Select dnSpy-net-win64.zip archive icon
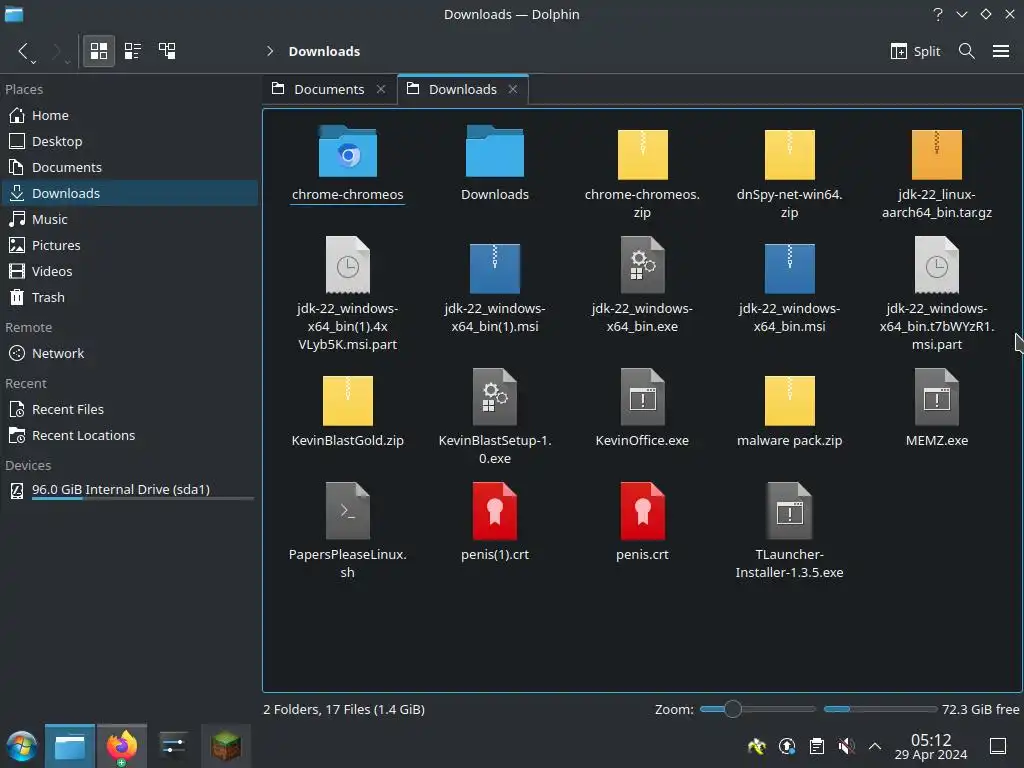This screenshot has width=1024, height=768. tap(790, 154)
